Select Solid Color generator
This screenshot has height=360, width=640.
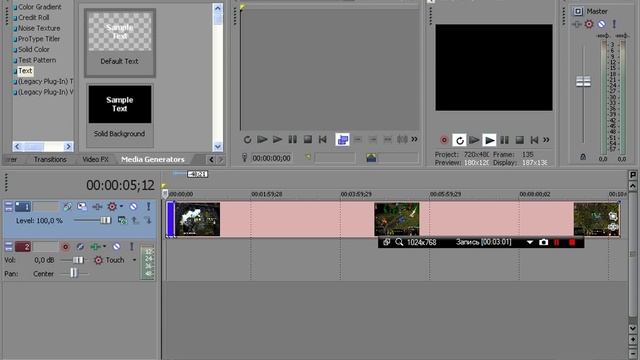[x=33, y=49]
